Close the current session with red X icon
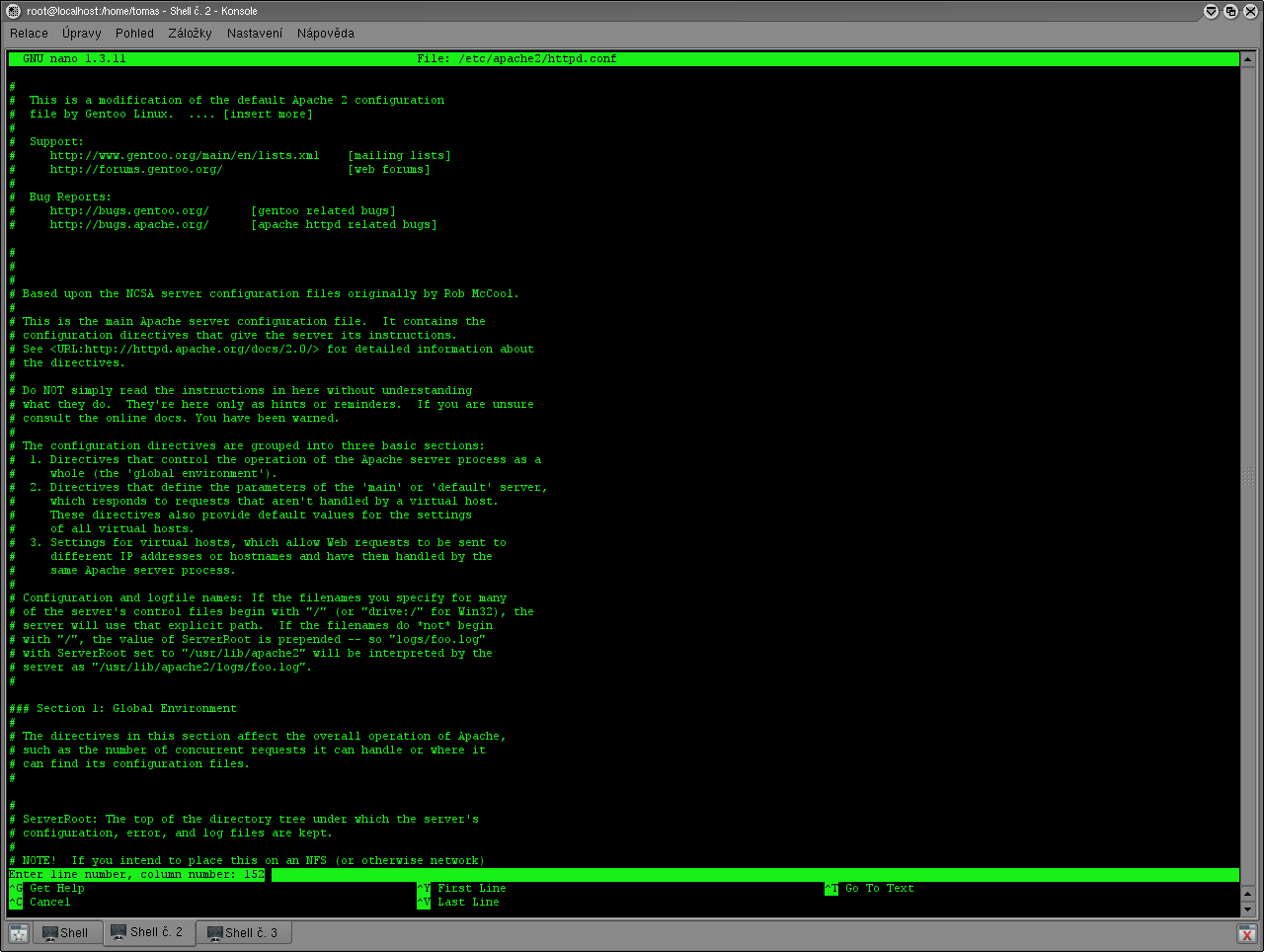Screen dimensions: 1264x952 pyautogui.click(x=1246, y=933)
